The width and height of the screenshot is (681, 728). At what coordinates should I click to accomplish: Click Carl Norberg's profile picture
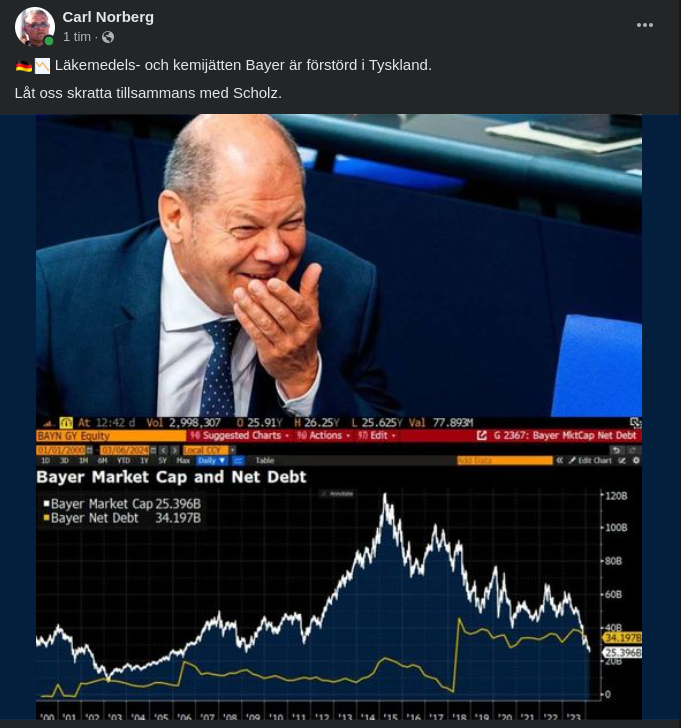click(35, 27)
